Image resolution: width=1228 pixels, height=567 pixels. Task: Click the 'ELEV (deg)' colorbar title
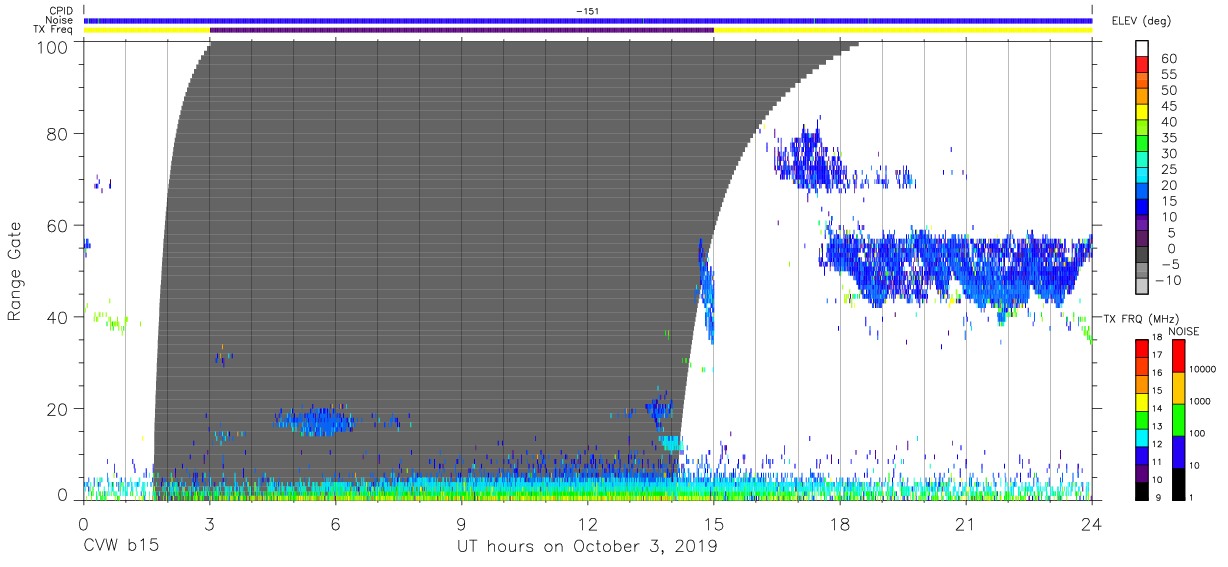pos(1141,21)
